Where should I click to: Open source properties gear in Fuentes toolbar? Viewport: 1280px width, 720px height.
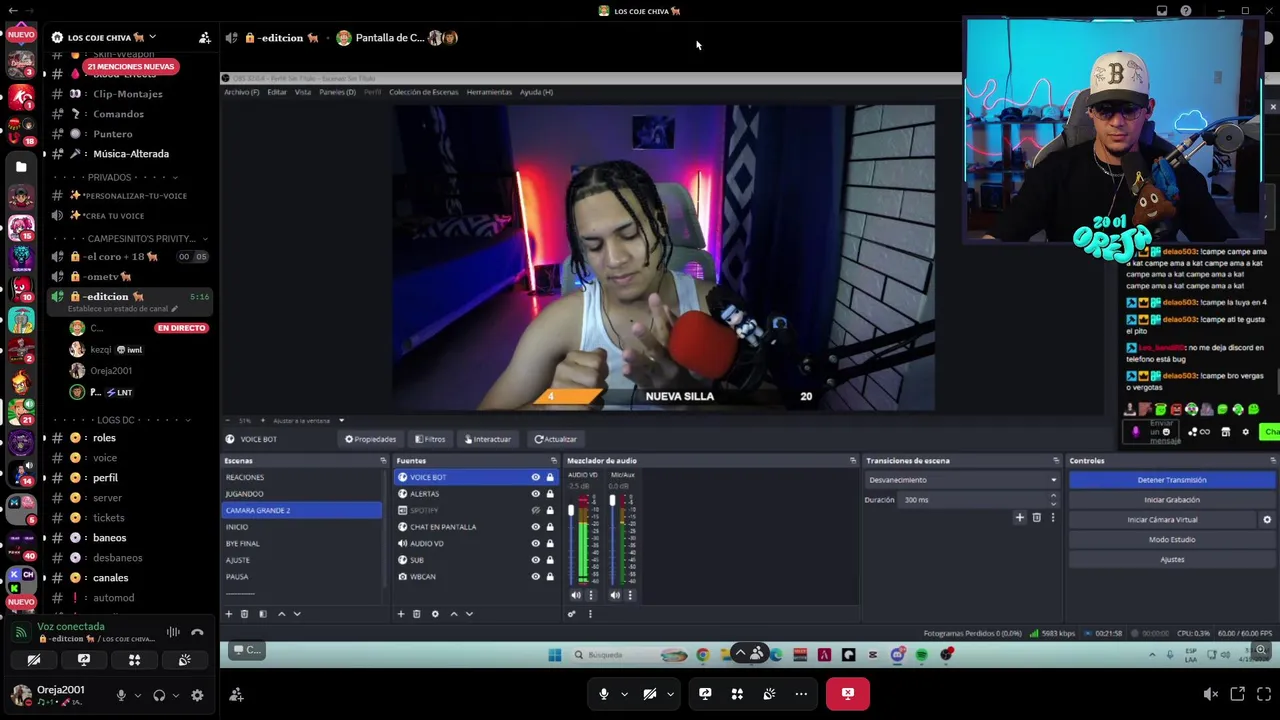[x=435, y=614]
